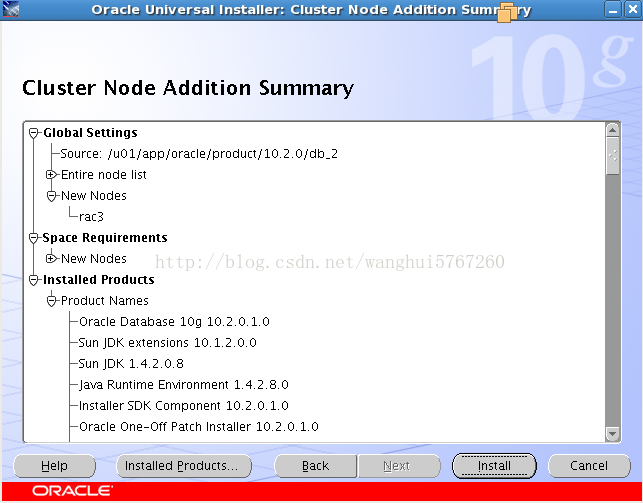Image resolution: width=643 pixels, height=503 pixels.
Task: Select Oracle Database 10g 10.2.0.1.0 row
Action: click(174, 322)
